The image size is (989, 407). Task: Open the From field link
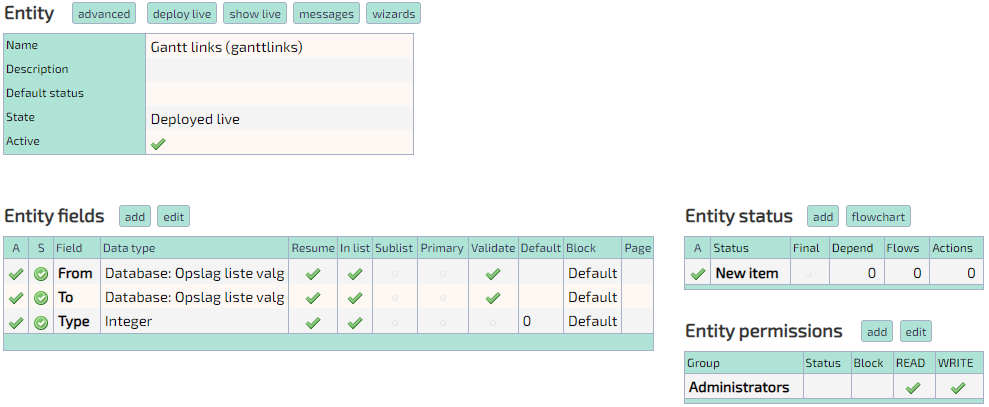coord(75,273)
